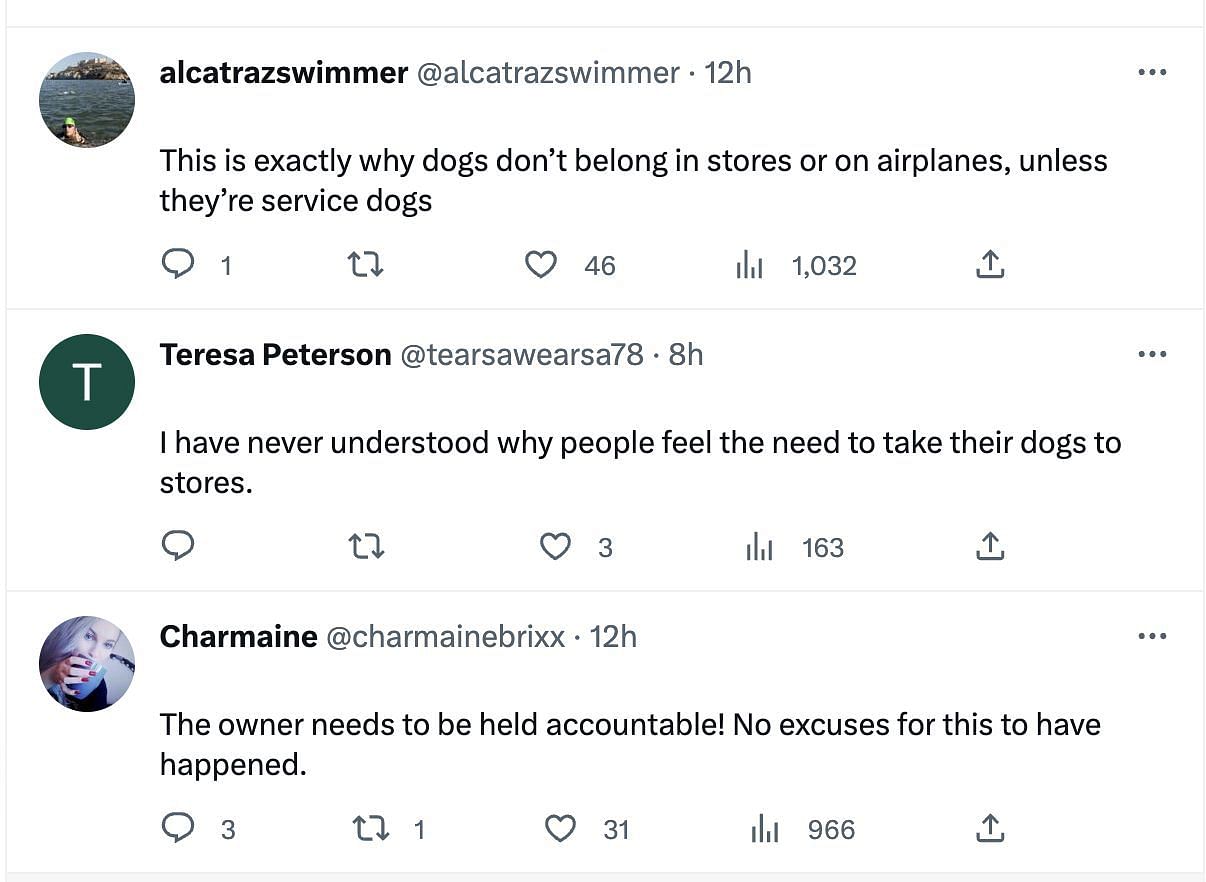
Task: Like alcatrazswimmer's tweet
Action: [541, 265]
